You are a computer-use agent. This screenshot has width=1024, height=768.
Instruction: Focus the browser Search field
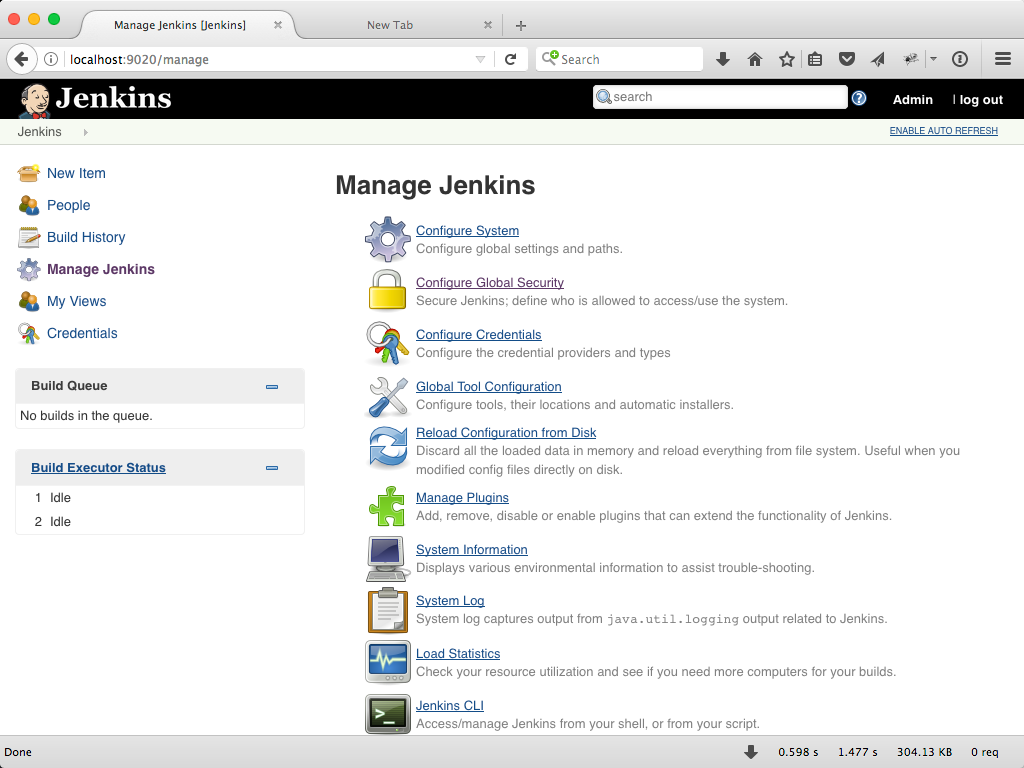(620, 59)
